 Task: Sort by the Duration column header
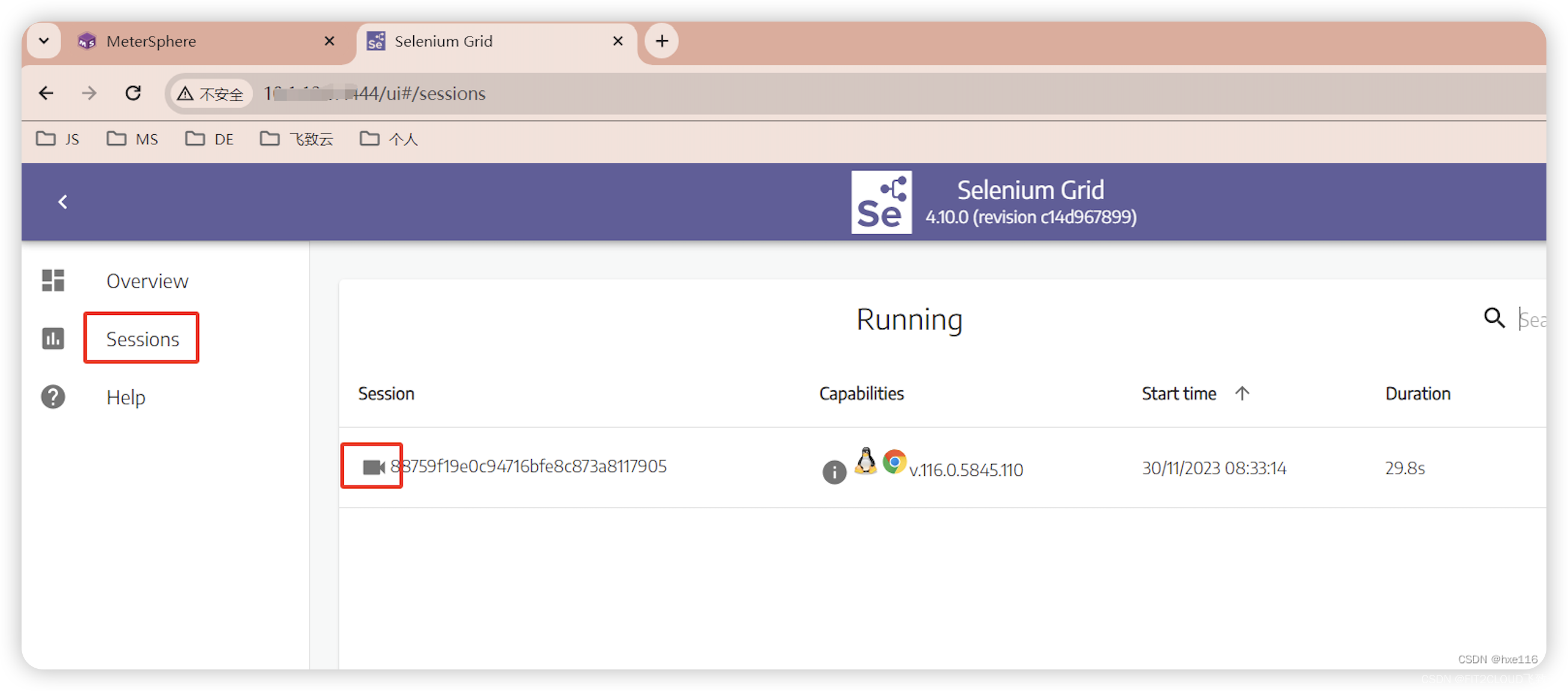pos(1417,393)
